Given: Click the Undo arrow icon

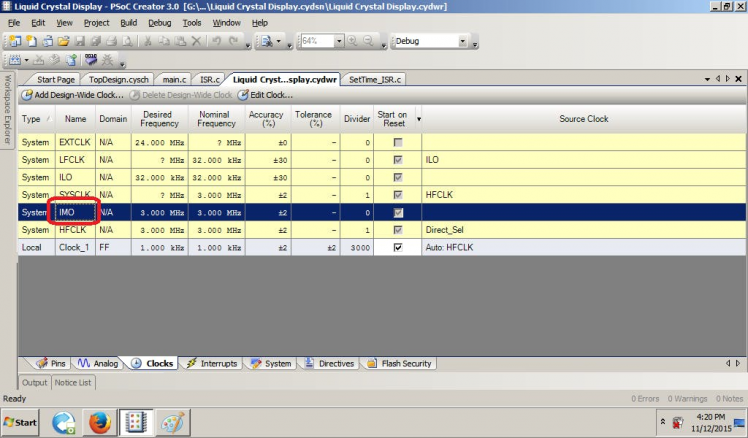Looking at the screenshot, I should coord(217,41).
